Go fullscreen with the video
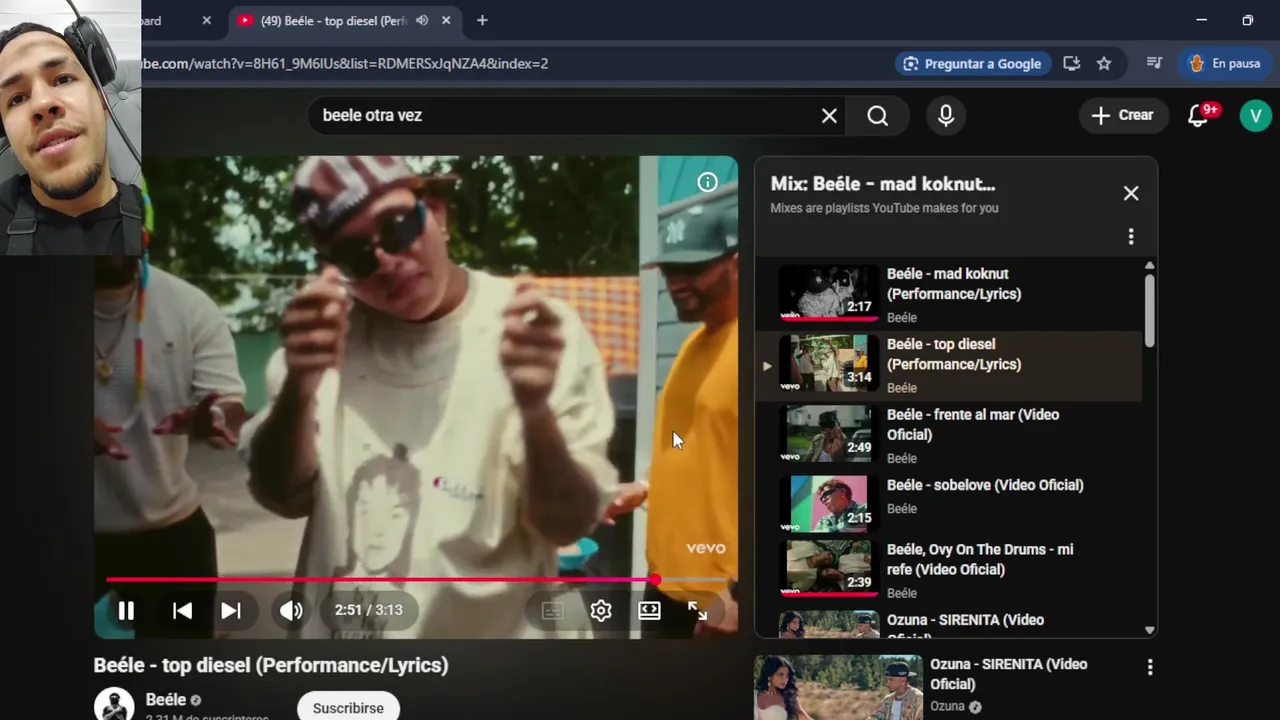 pos(698,610)
